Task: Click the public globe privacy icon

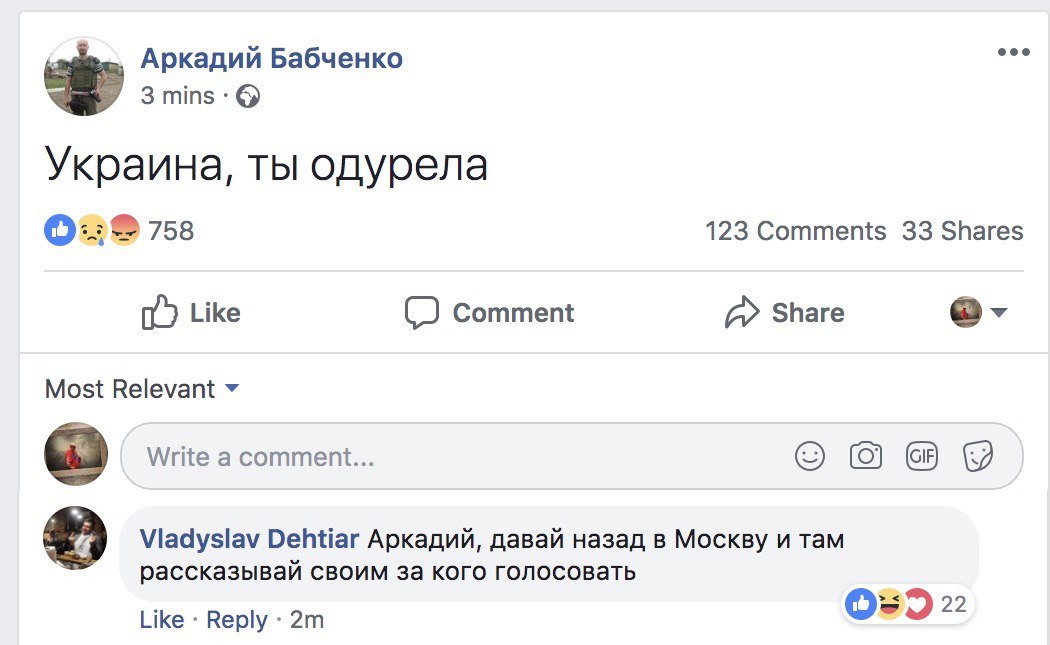Action: [248, 96]
